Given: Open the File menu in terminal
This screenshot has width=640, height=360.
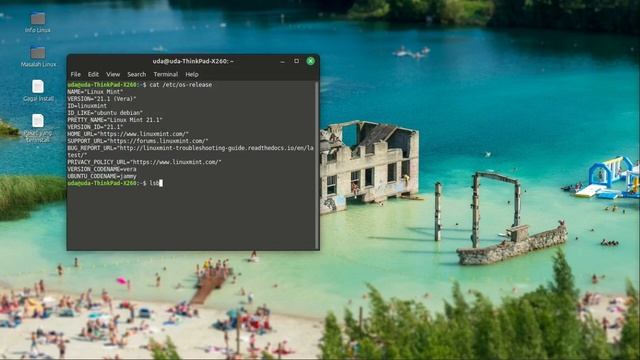Looking at the screenshot, I should [x=76, y=74].
